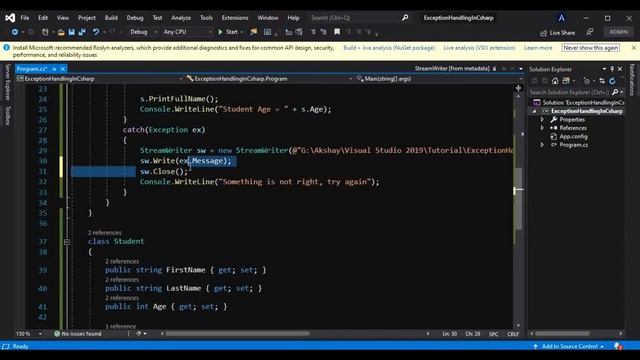Click the ADMIN badge button

[x=618, y=32]
